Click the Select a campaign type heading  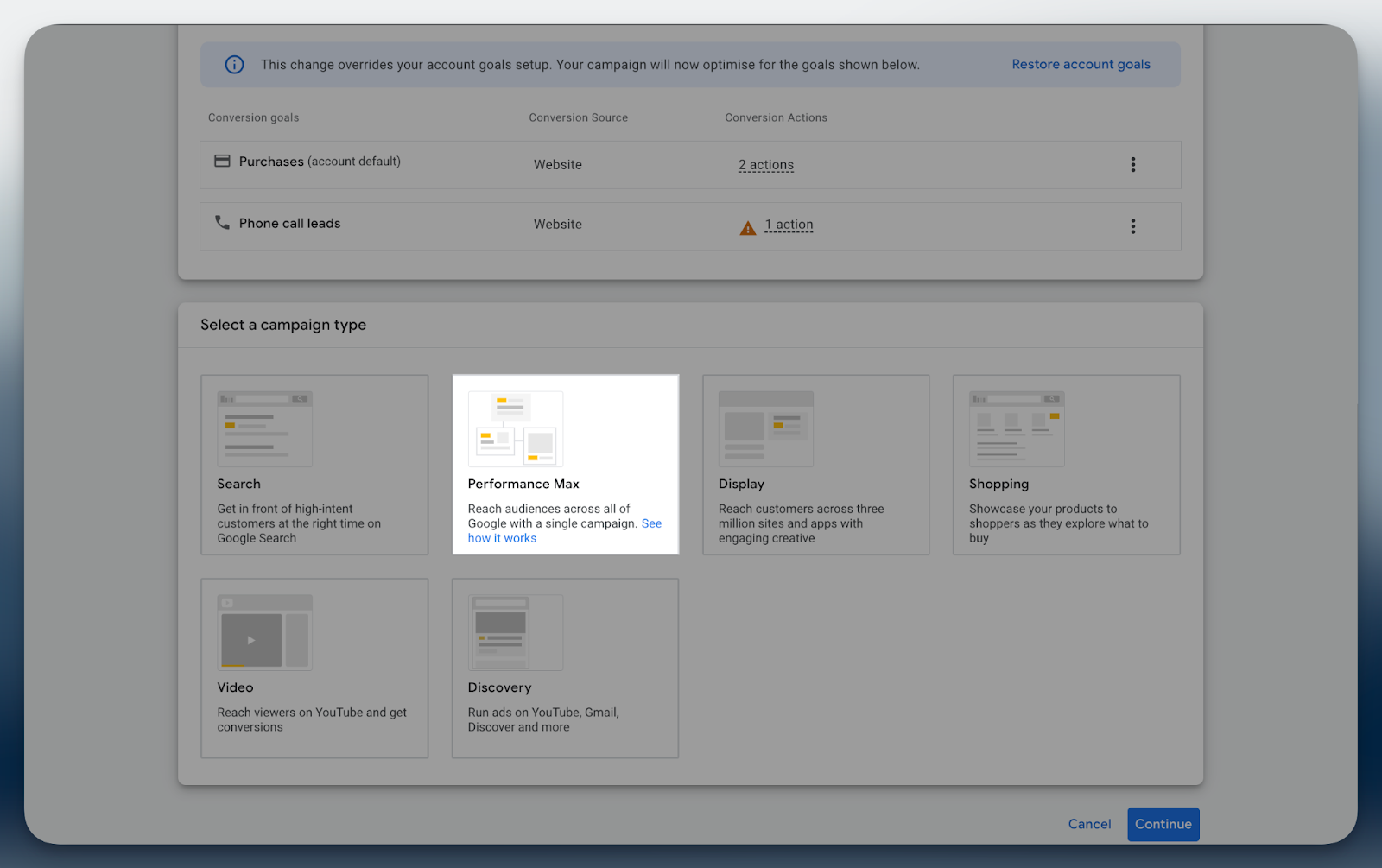click(283, 325)
